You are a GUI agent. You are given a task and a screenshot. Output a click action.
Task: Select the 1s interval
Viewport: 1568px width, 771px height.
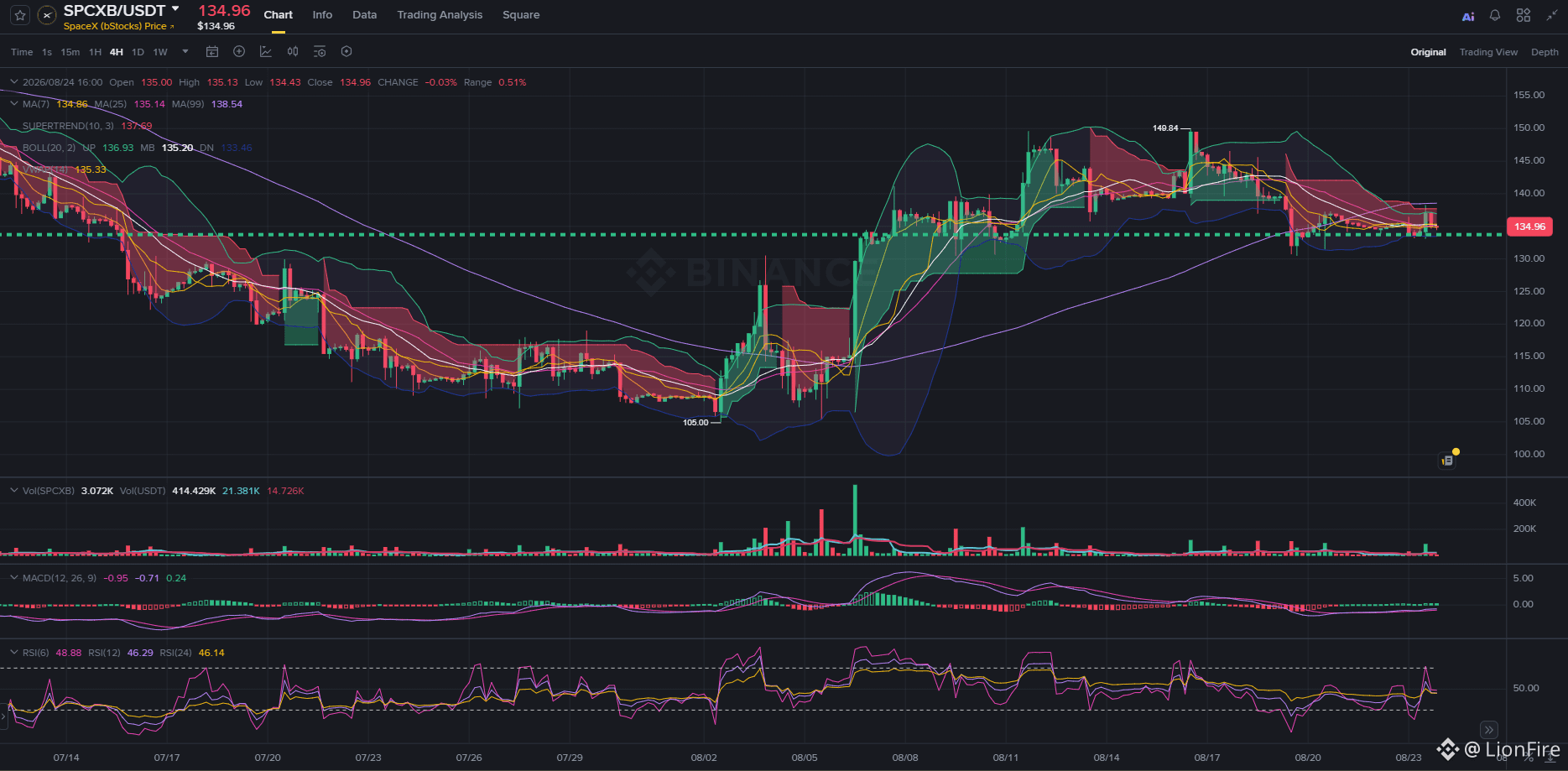(47, 52)
